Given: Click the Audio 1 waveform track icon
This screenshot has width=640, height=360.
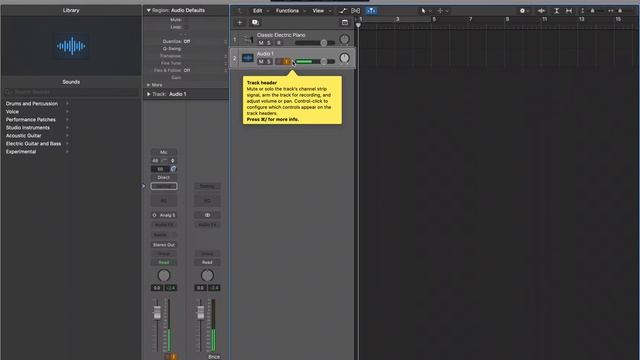Looking at the screenshot, I should 248,58.
